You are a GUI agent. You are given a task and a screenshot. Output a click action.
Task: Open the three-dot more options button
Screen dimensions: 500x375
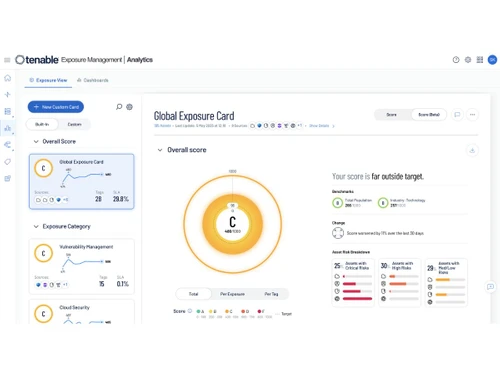(x=472, y=115)
